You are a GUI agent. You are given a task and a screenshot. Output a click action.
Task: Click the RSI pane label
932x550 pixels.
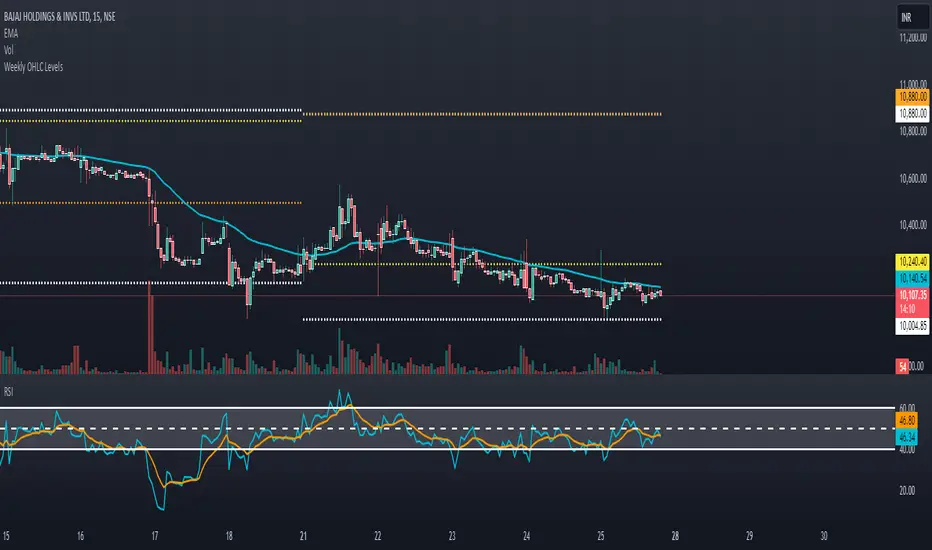[8, 391]
